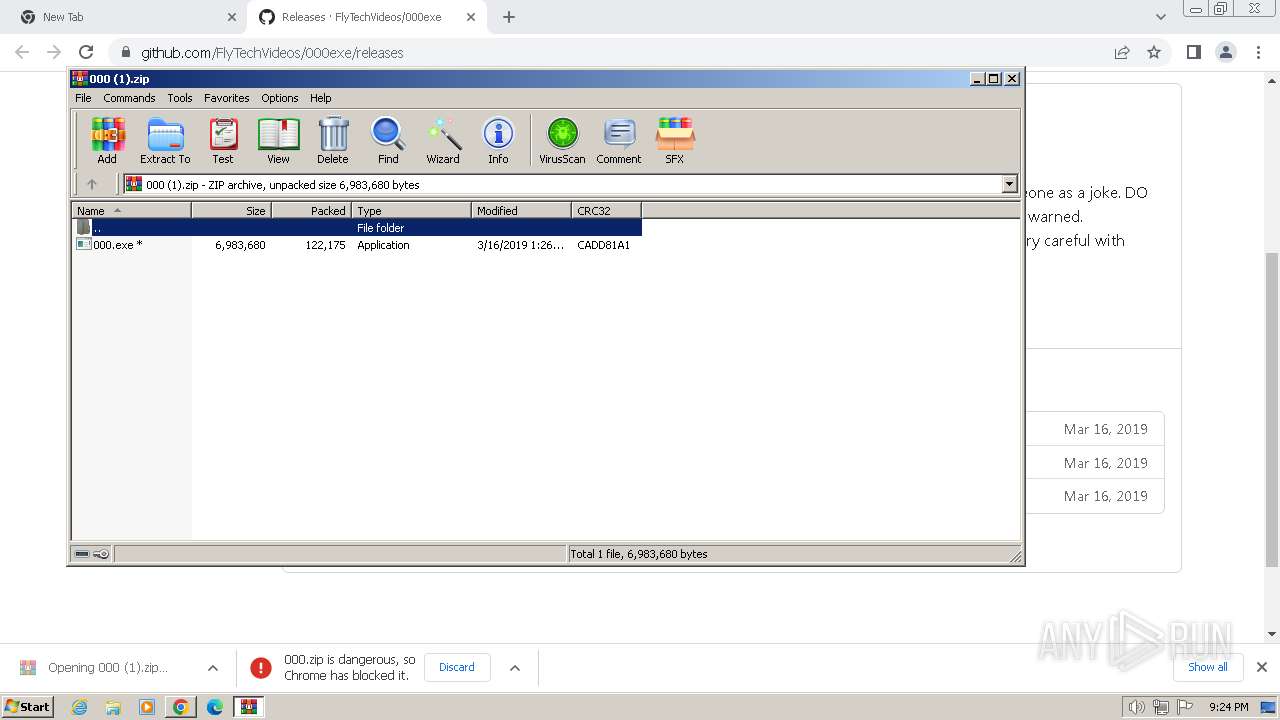This screenshot has height=720, width=1280.
Task: Click the Delete trash can icon
Action: pos(333,140)
